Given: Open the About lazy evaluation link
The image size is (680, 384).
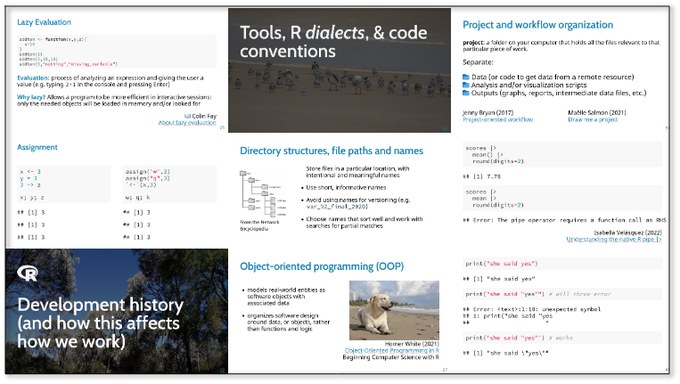Looking at the screenshot, I should pyautogui.click(x=187, y=123).
